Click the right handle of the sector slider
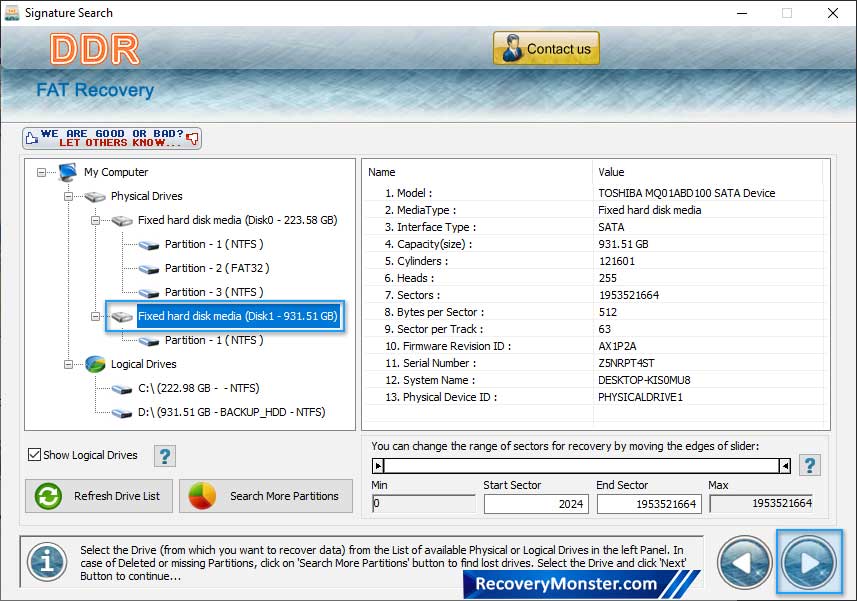This screenshot has height=601, width=857. 785,466
